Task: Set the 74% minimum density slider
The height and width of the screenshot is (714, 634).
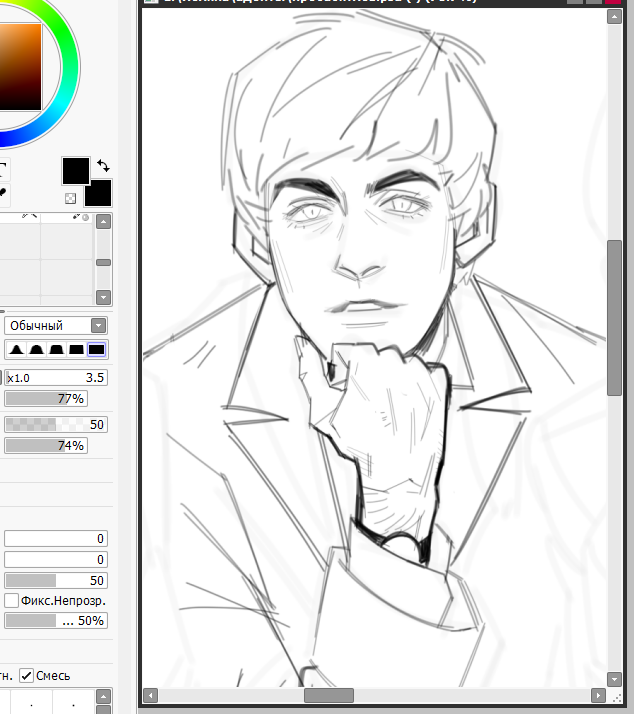Action: (46, 445)
